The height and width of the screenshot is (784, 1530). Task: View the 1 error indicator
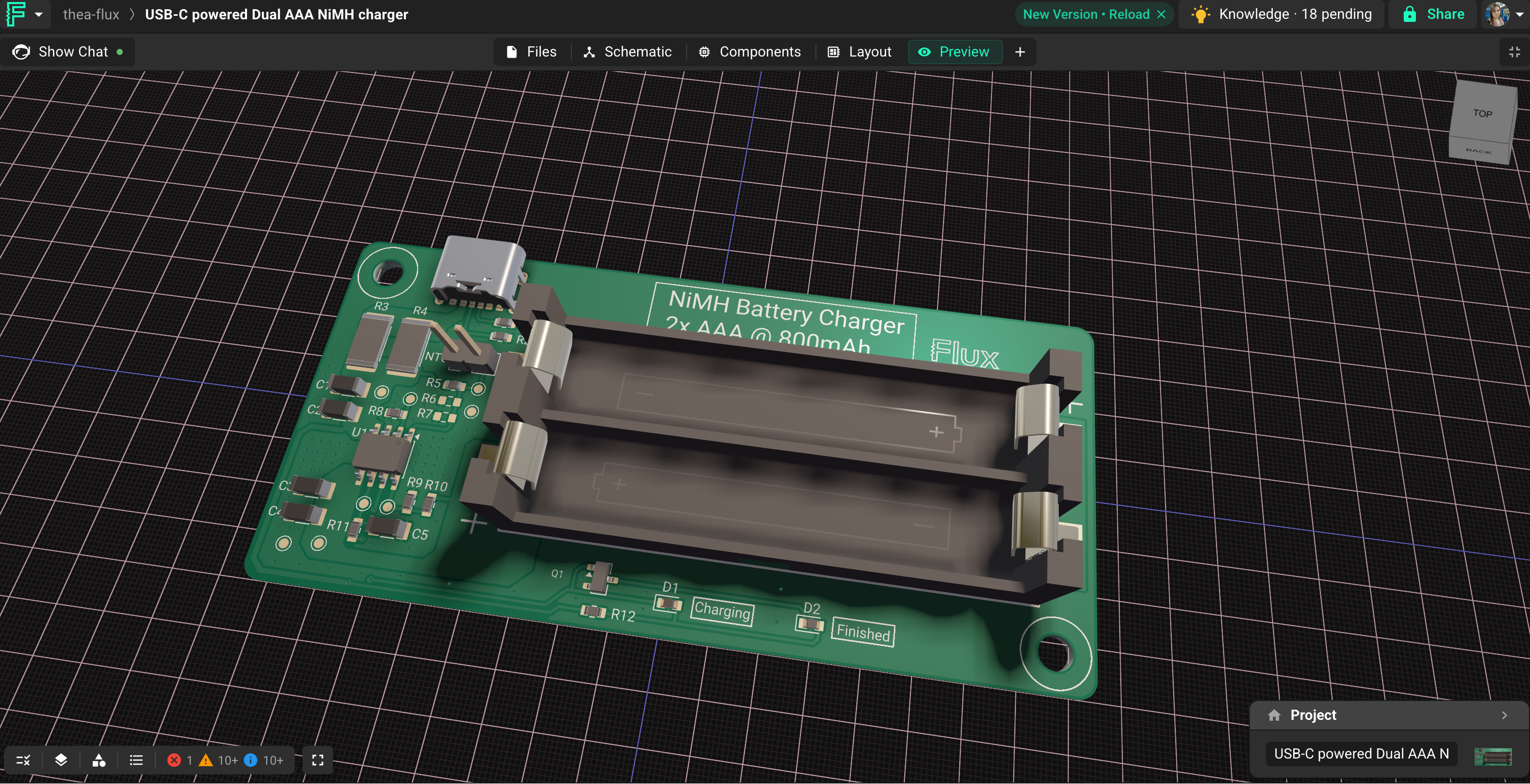click(x=180, y=760)
